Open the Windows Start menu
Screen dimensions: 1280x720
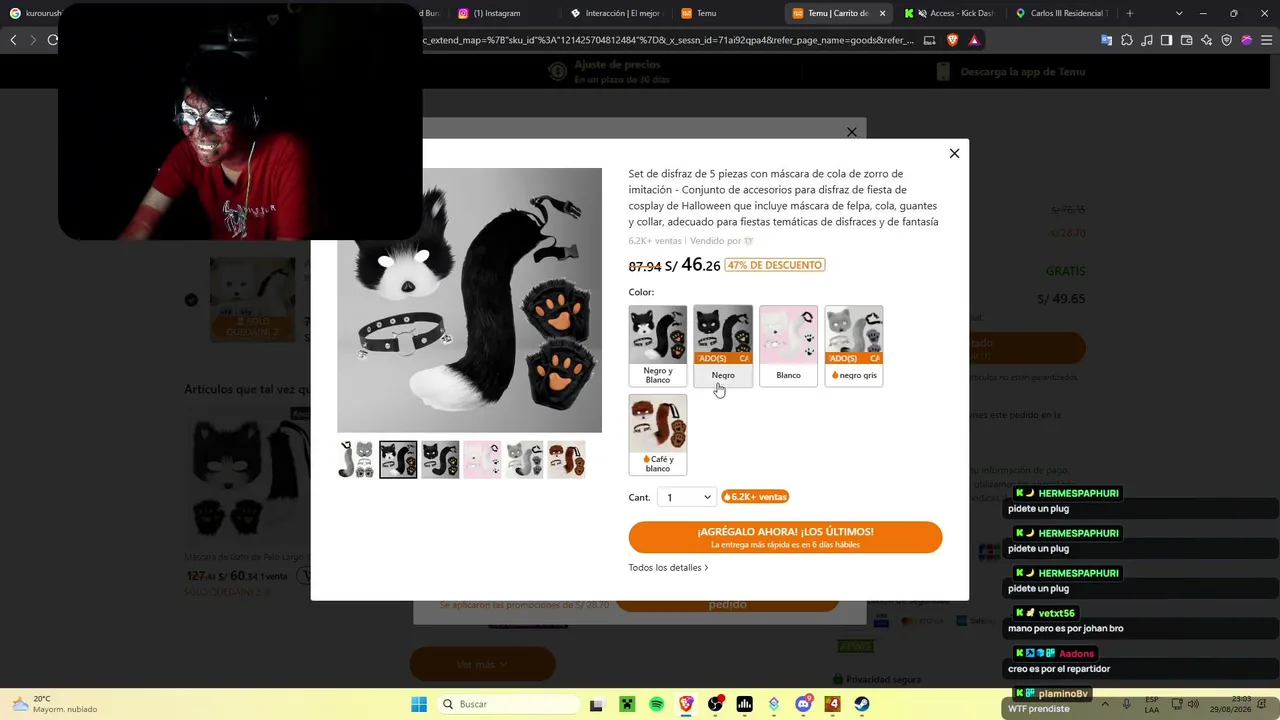click(419, 704)
